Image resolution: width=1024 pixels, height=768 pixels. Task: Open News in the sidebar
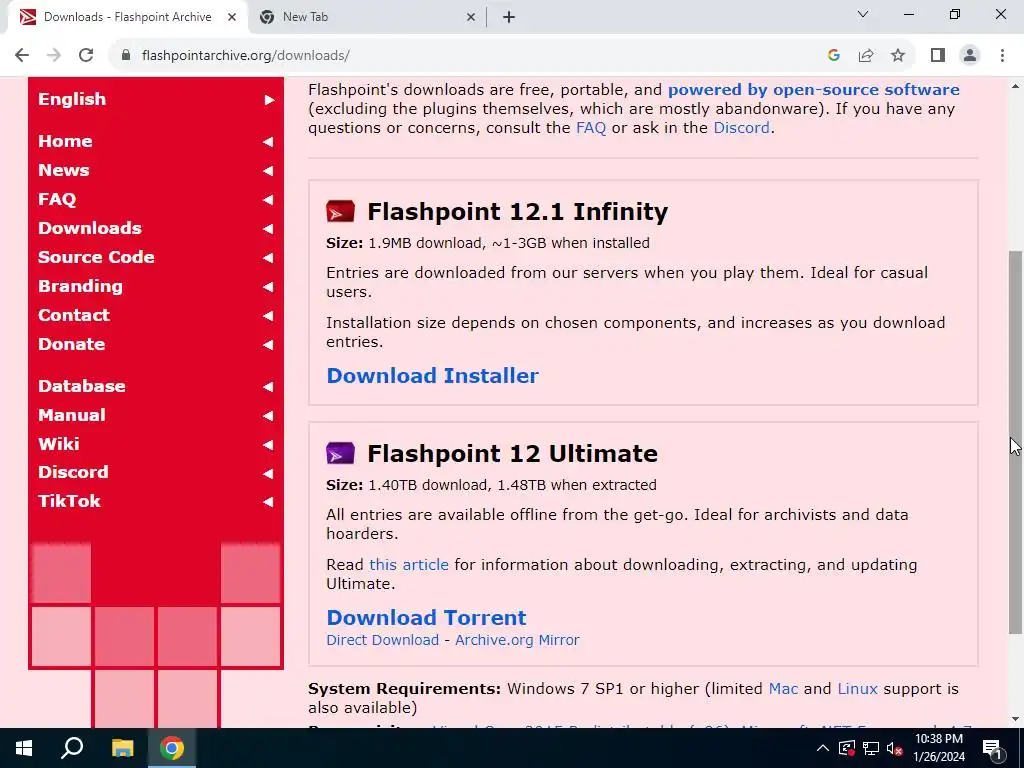[64, 170]
